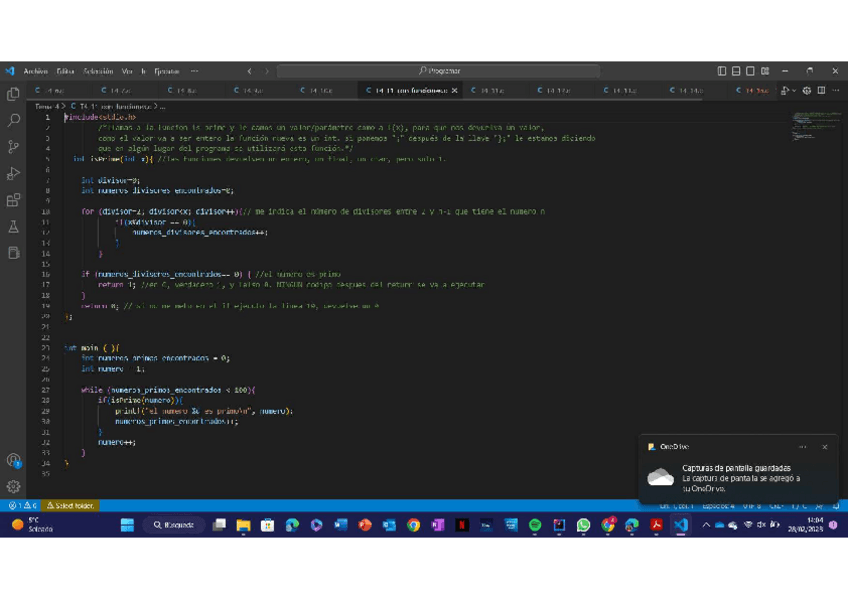Open the Archivo menu
This screenshot has width=848, height=599.
[x=35, y=71]
